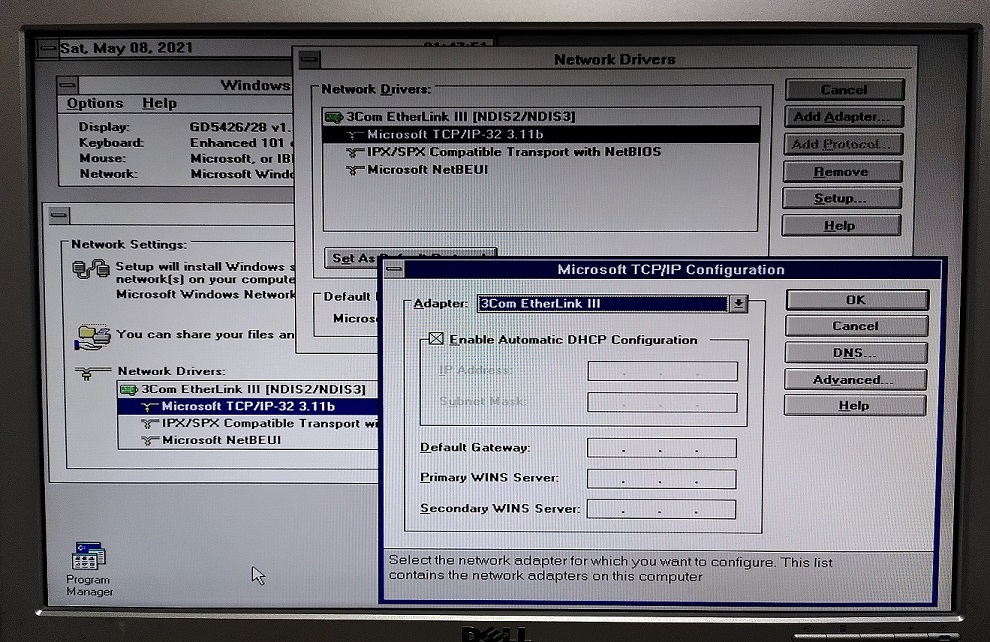Select 3Com EtherLink III in Network Setup drivers list
This screenshot has height=642, width=990.
[x=249, y=389]
